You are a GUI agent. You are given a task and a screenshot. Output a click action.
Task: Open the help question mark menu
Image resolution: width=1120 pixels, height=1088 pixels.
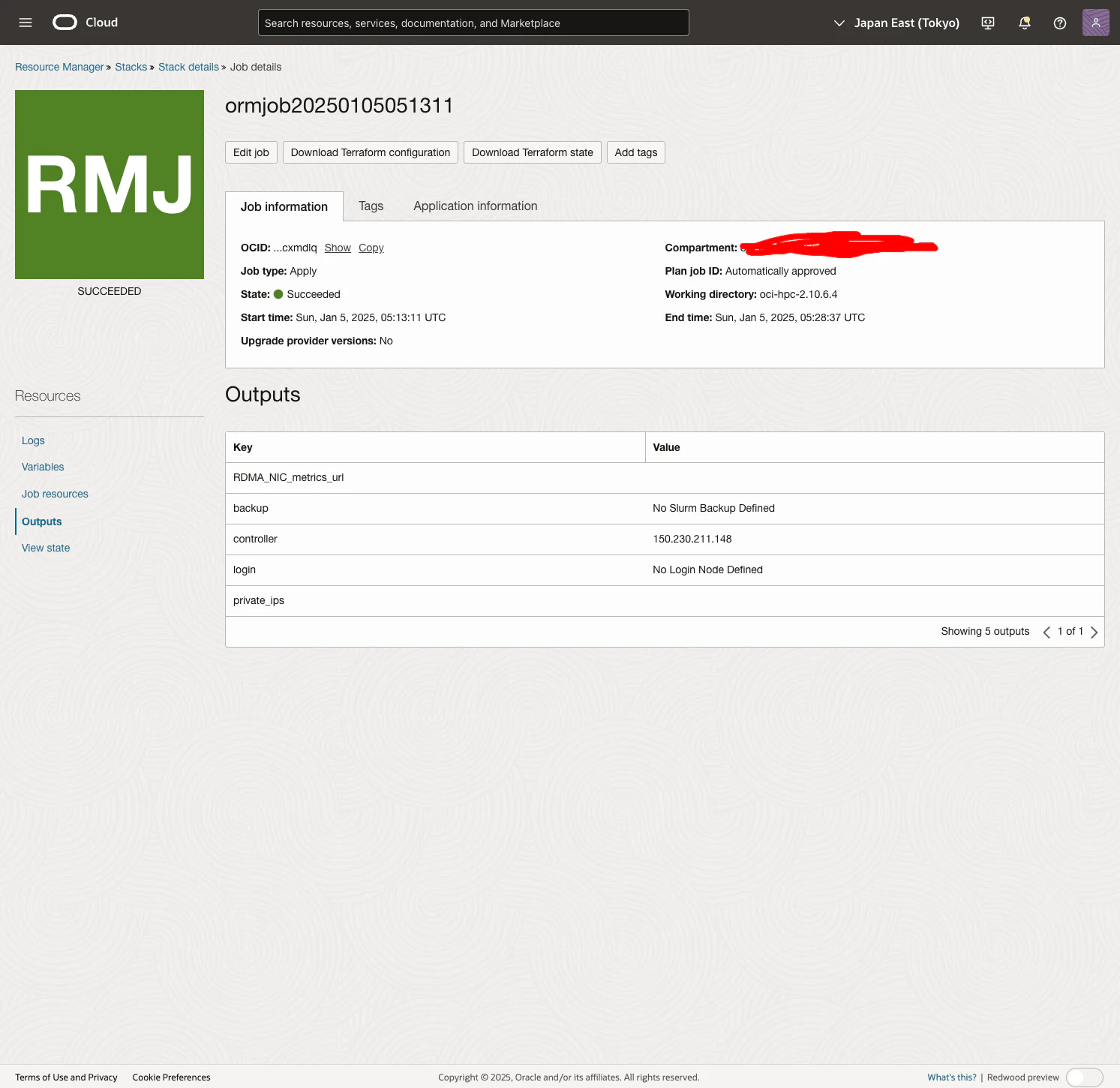pyautogui.click(x=1060, y=23)
